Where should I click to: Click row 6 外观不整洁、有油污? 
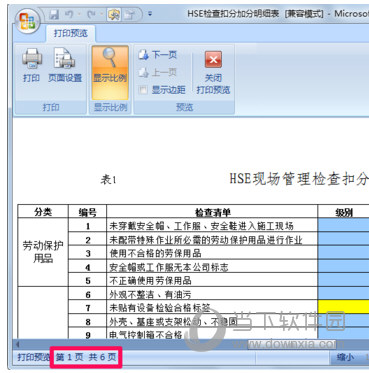point(150,294)
